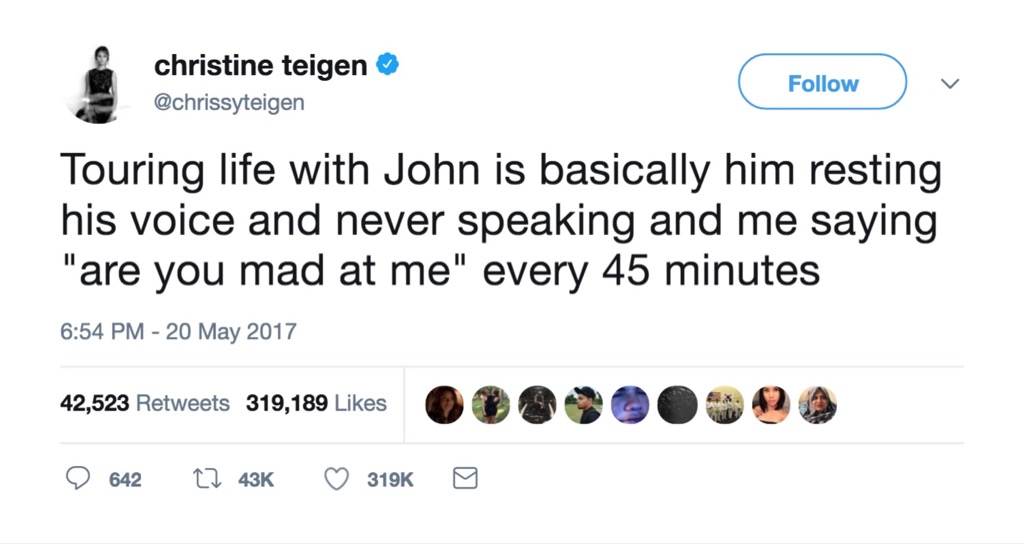Open christine teigen profile name link
This screenshot has height=544, width=1024.
tap(261, 66)
